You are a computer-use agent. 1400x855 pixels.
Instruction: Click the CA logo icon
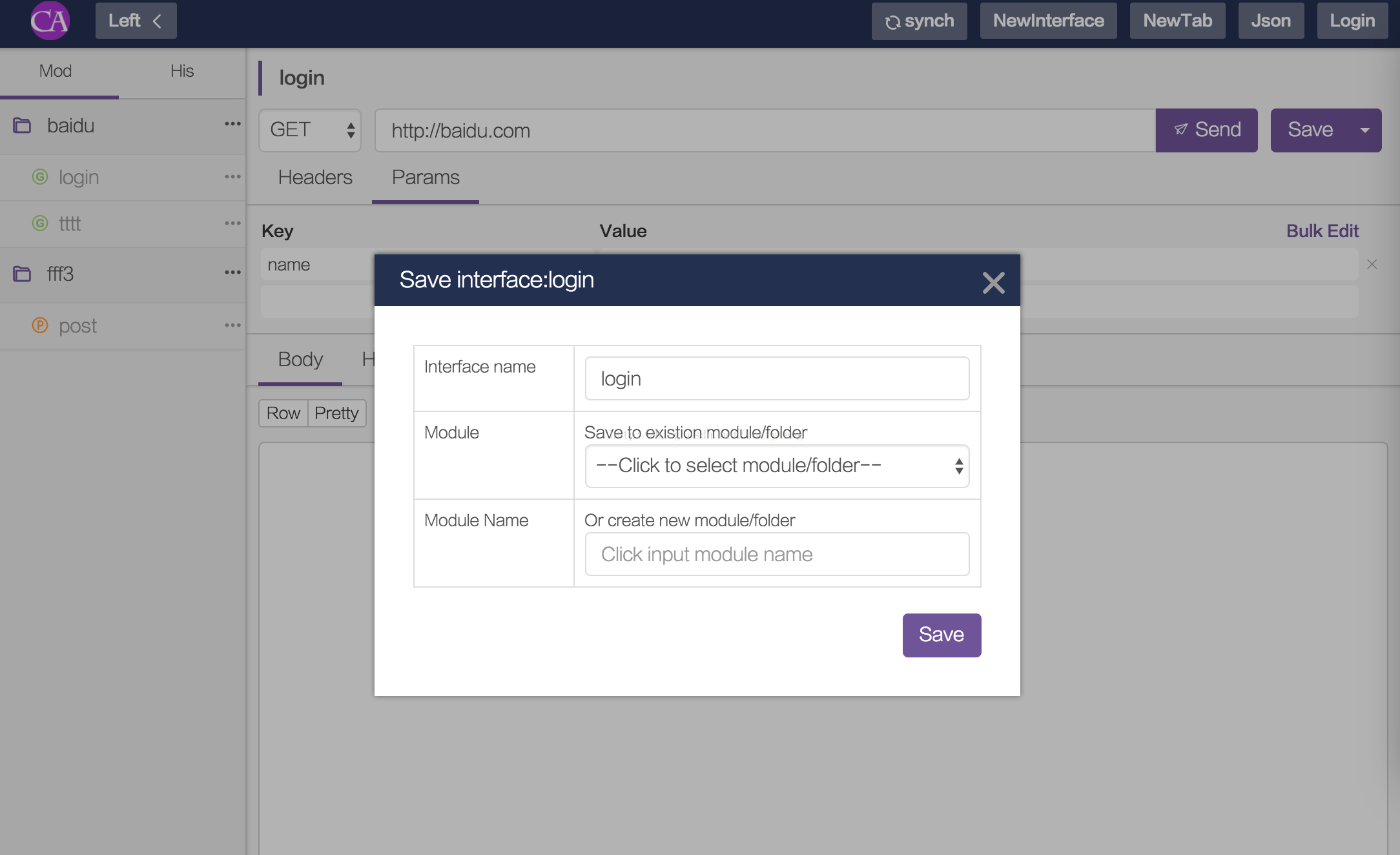pyautogui.click(x=50, y=21)
